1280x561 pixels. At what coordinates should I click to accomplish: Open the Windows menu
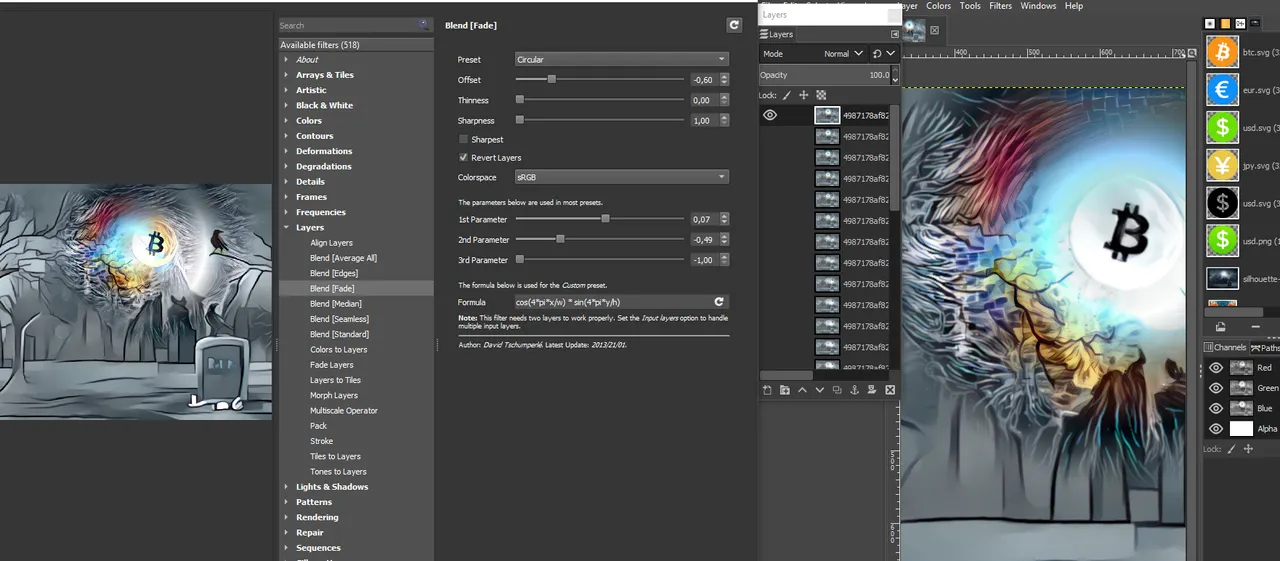tap(1038, 6)
